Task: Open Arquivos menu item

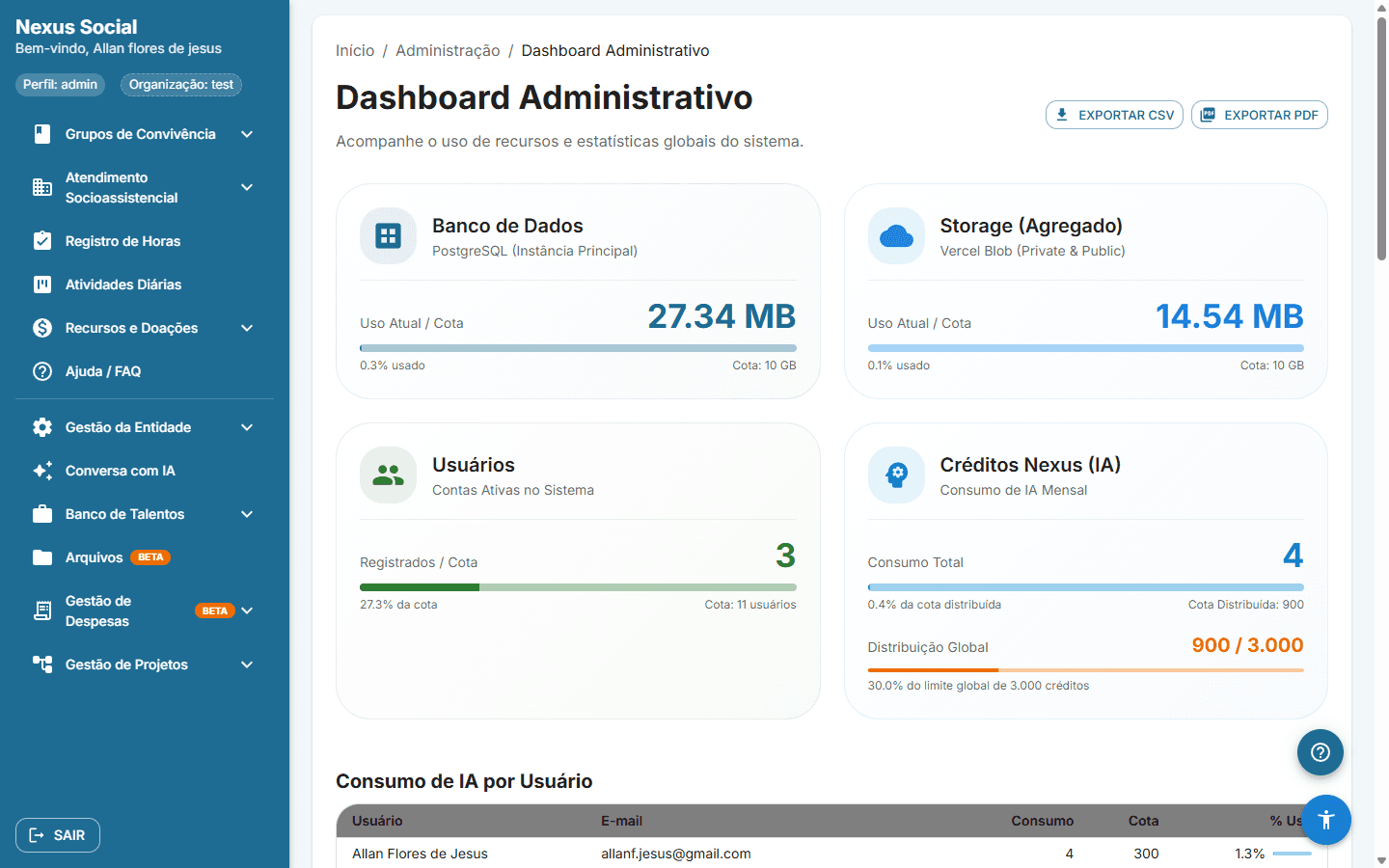Action: (145, 557)
